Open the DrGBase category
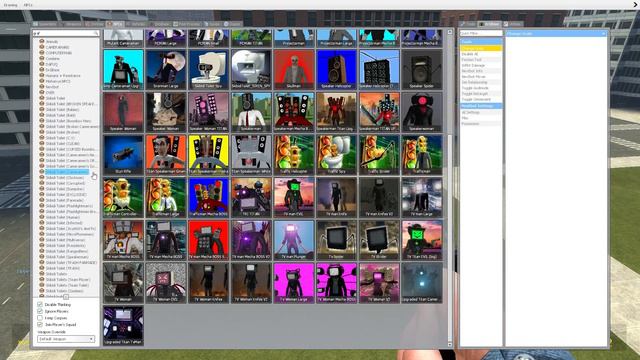Viewport: 640px width, 360px height. (52, 70)
